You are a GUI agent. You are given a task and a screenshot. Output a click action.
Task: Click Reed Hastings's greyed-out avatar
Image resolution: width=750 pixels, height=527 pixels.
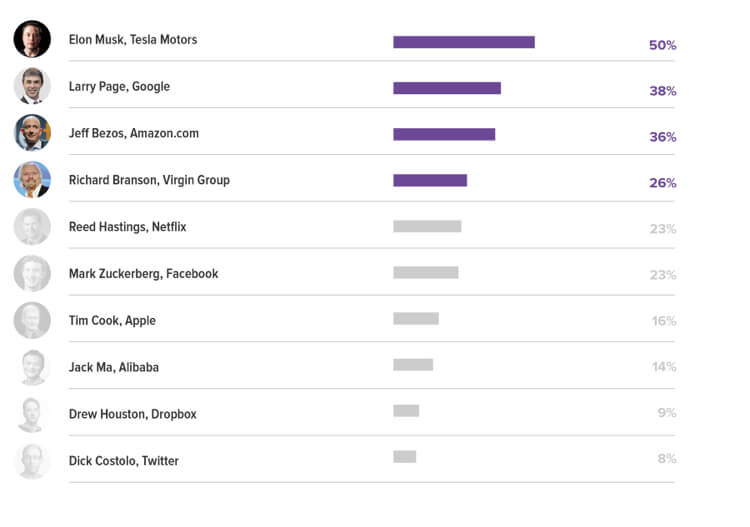point(32,227)
